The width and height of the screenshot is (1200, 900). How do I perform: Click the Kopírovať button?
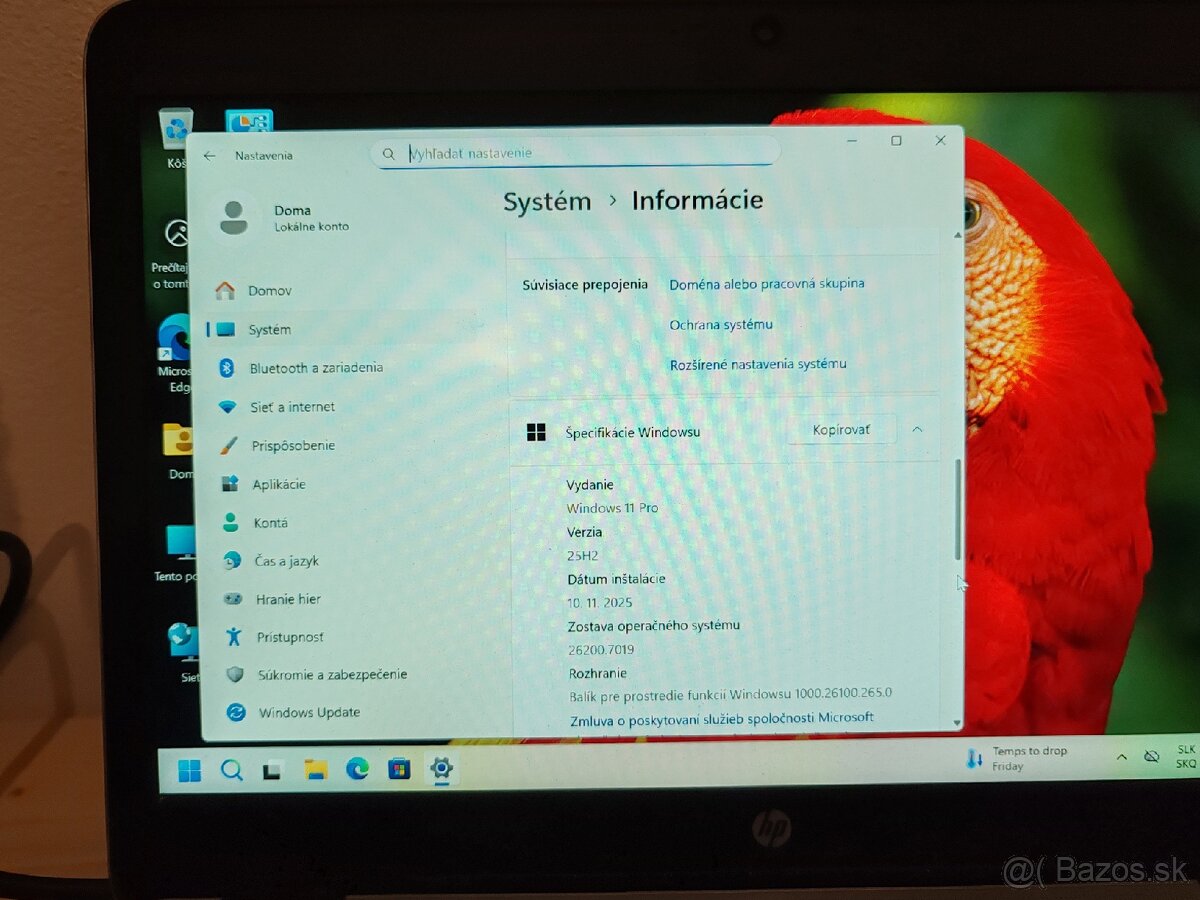pos(840,429)
